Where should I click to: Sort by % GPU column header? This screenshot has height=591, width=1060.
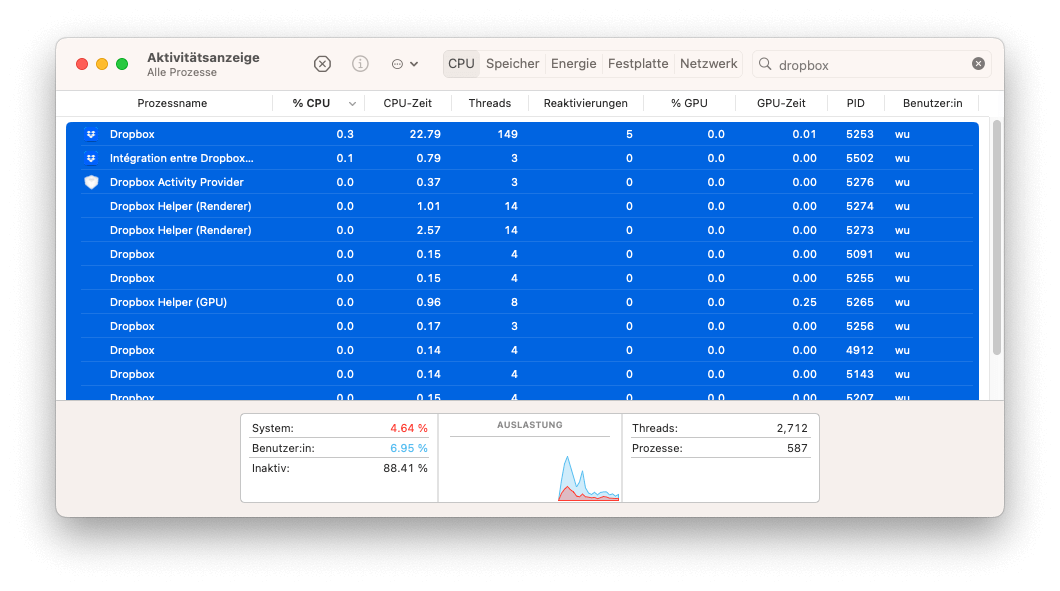click(x=689, y=103)
